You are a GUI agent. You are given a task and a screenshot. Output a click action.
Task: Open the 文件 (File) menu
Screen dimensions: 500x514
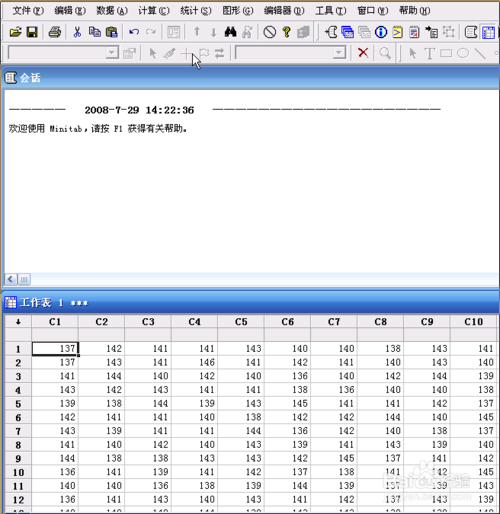click(28, 11)
